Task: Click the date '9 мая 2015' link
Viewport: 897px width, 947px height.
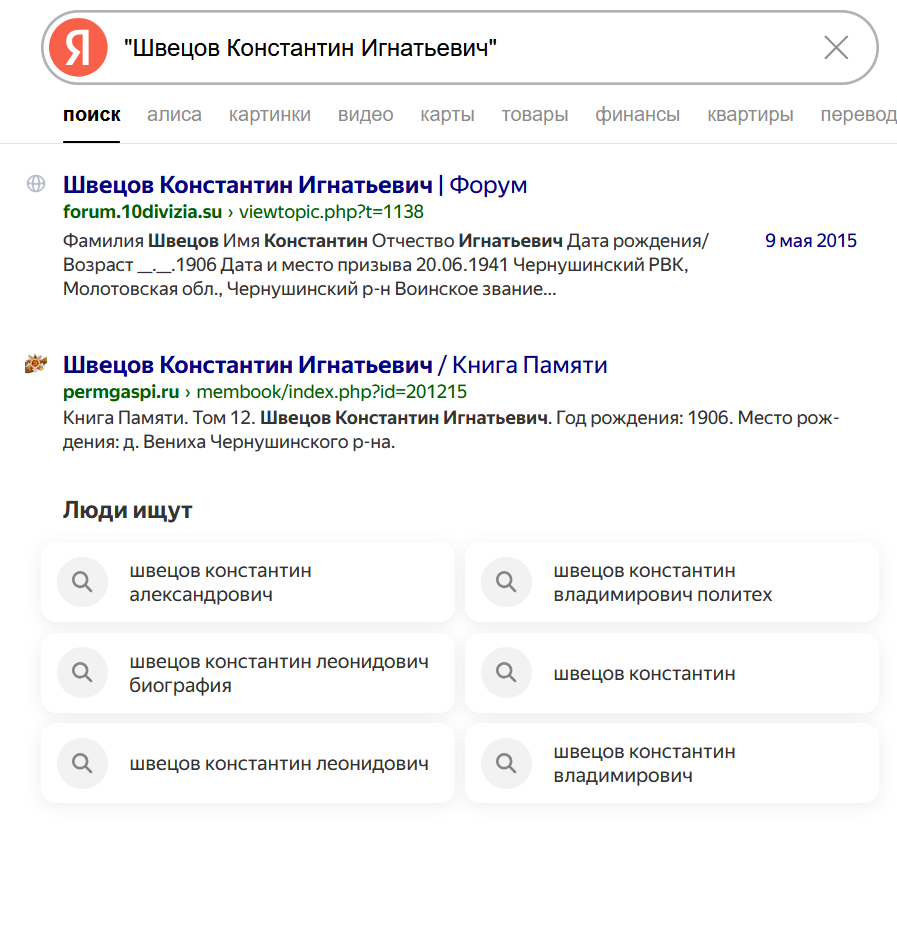Action: [x=811, y=240]
